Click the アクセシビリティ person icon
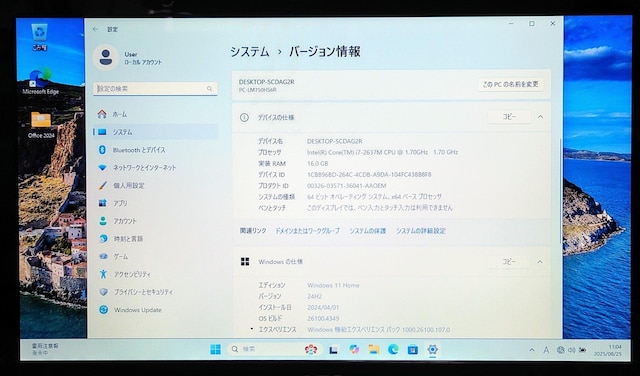This screenshot has width=640, height=376. (103, 274)
